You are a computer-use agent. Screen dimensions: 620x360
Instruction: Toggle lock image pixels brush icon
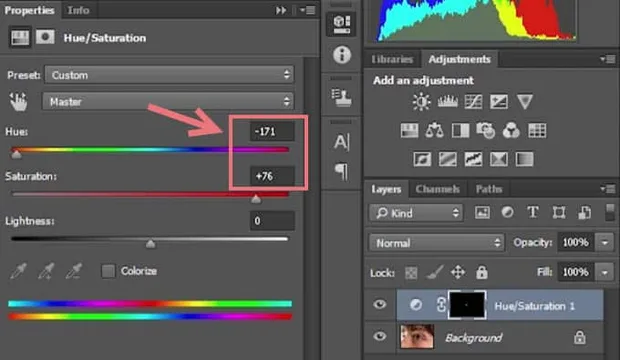pyautogui.click(x=435, y=273)
